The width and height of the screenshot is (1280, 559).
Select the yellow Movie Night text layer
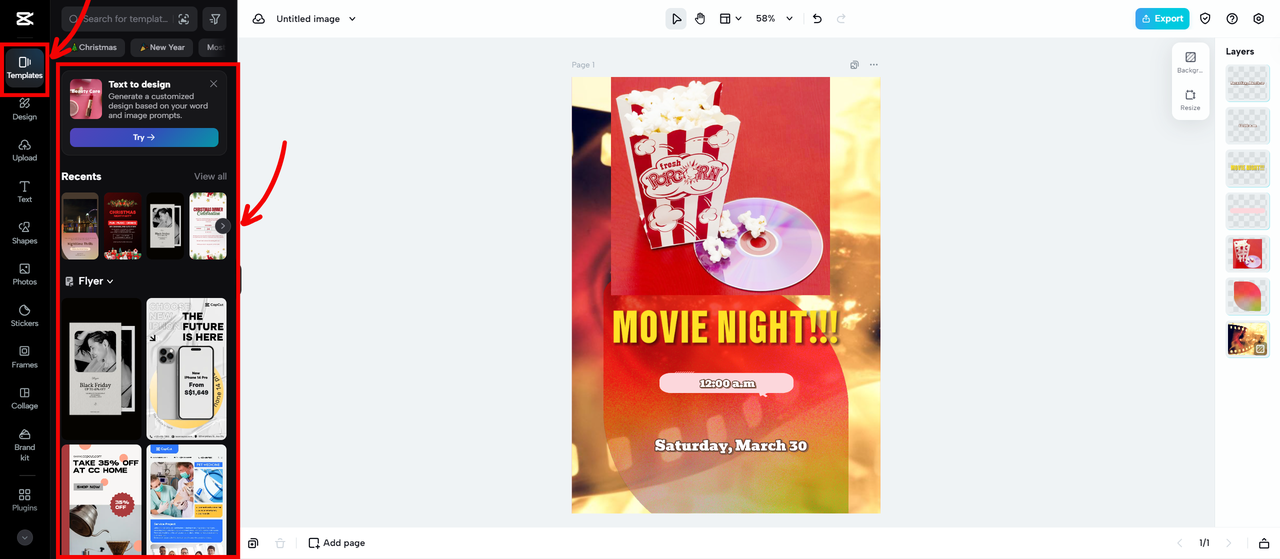1248,168
